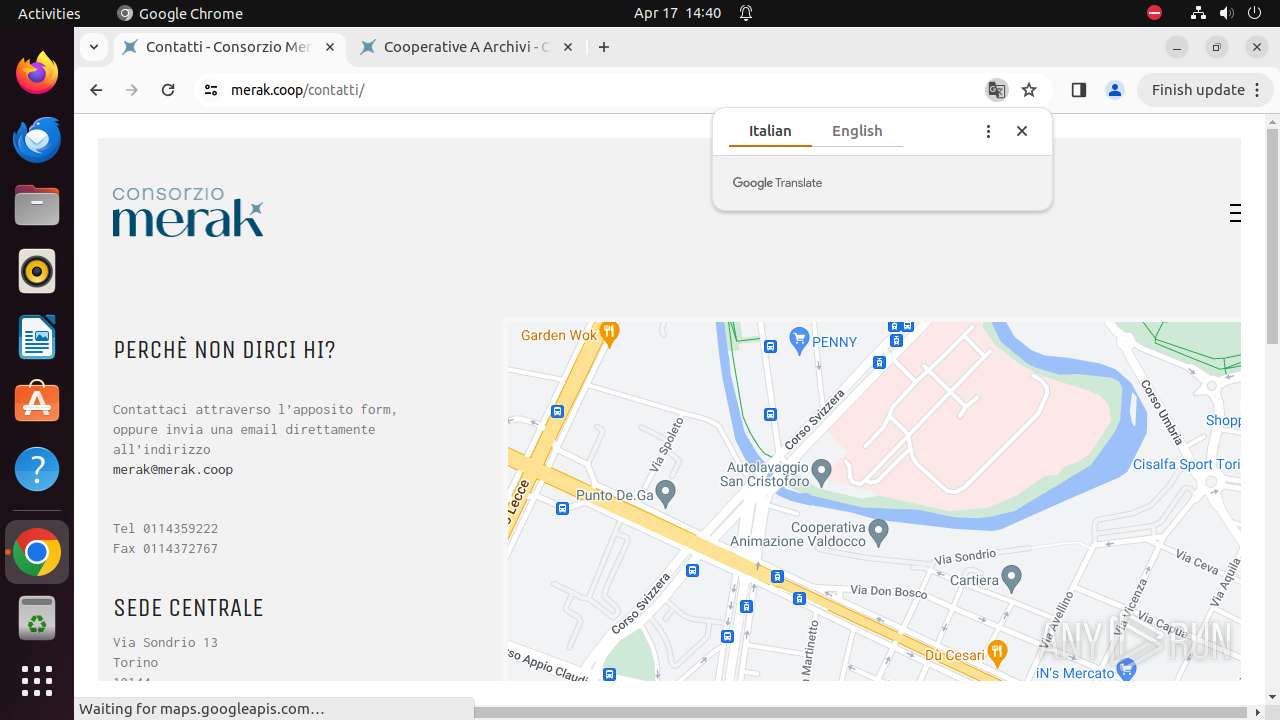Expand the tab search dropdown
This screenshot has width=1280, height=720.
93,47
